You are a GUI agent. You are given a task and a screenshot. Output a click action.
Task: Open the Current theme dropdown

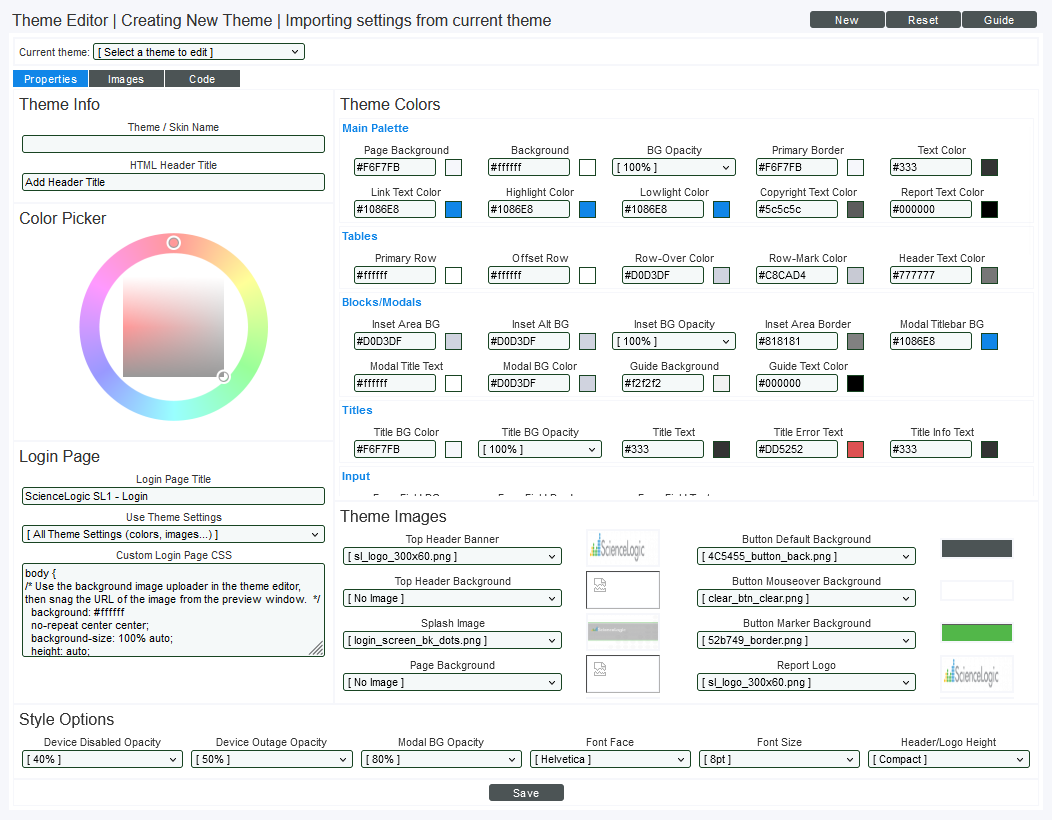(199, 52)
